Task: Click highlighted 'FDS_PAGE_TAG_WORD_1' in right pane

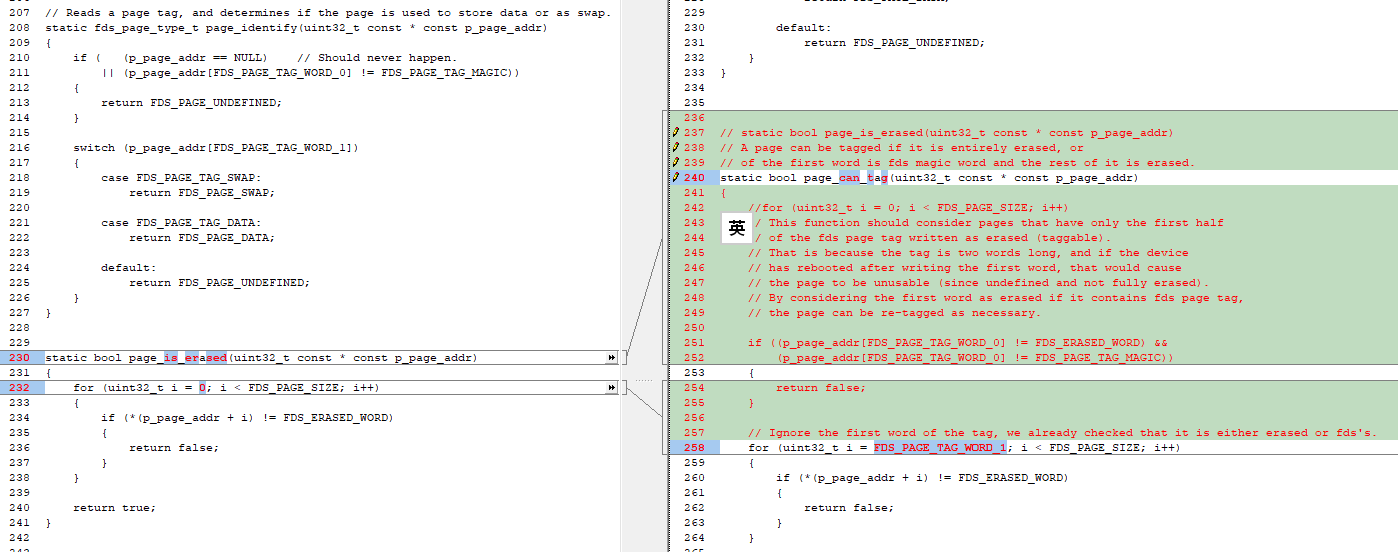Action: pos(939,448)
